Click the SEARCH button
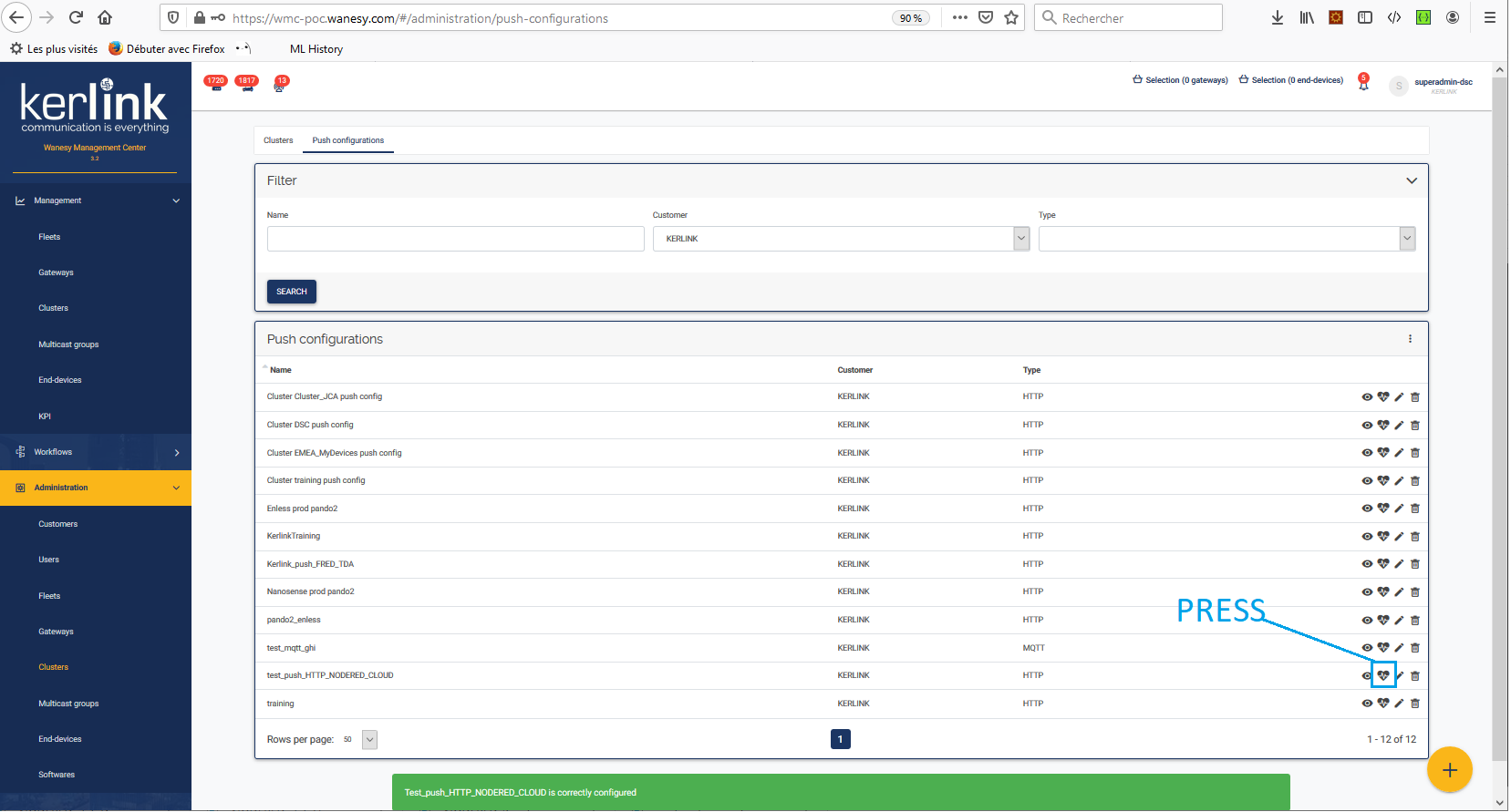Image resolution: width=1511 pixels, height=812 pixels. tap(292, 292)
